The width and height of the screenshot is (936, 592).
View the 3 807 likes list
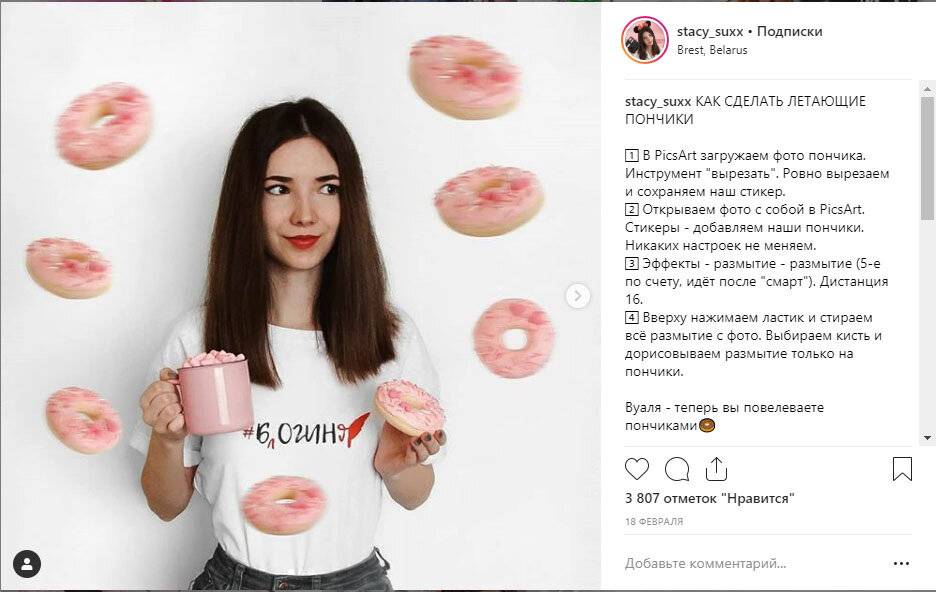tap(710, 498)
